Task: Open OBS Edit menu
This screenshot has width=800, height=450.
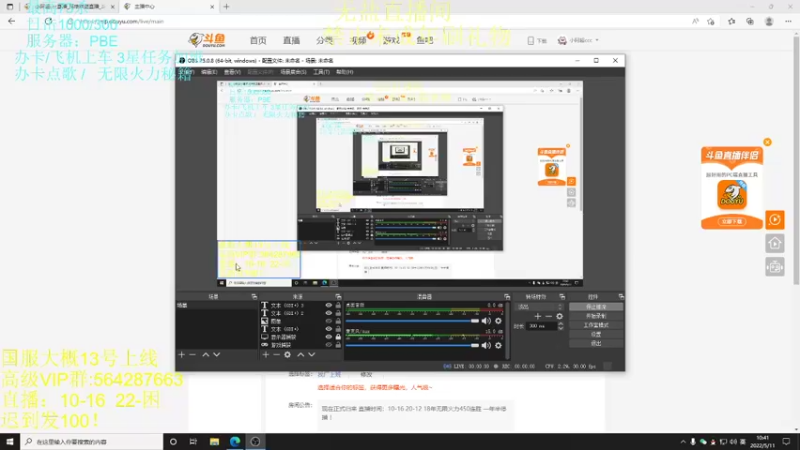Action: click(x=209, y=72)
